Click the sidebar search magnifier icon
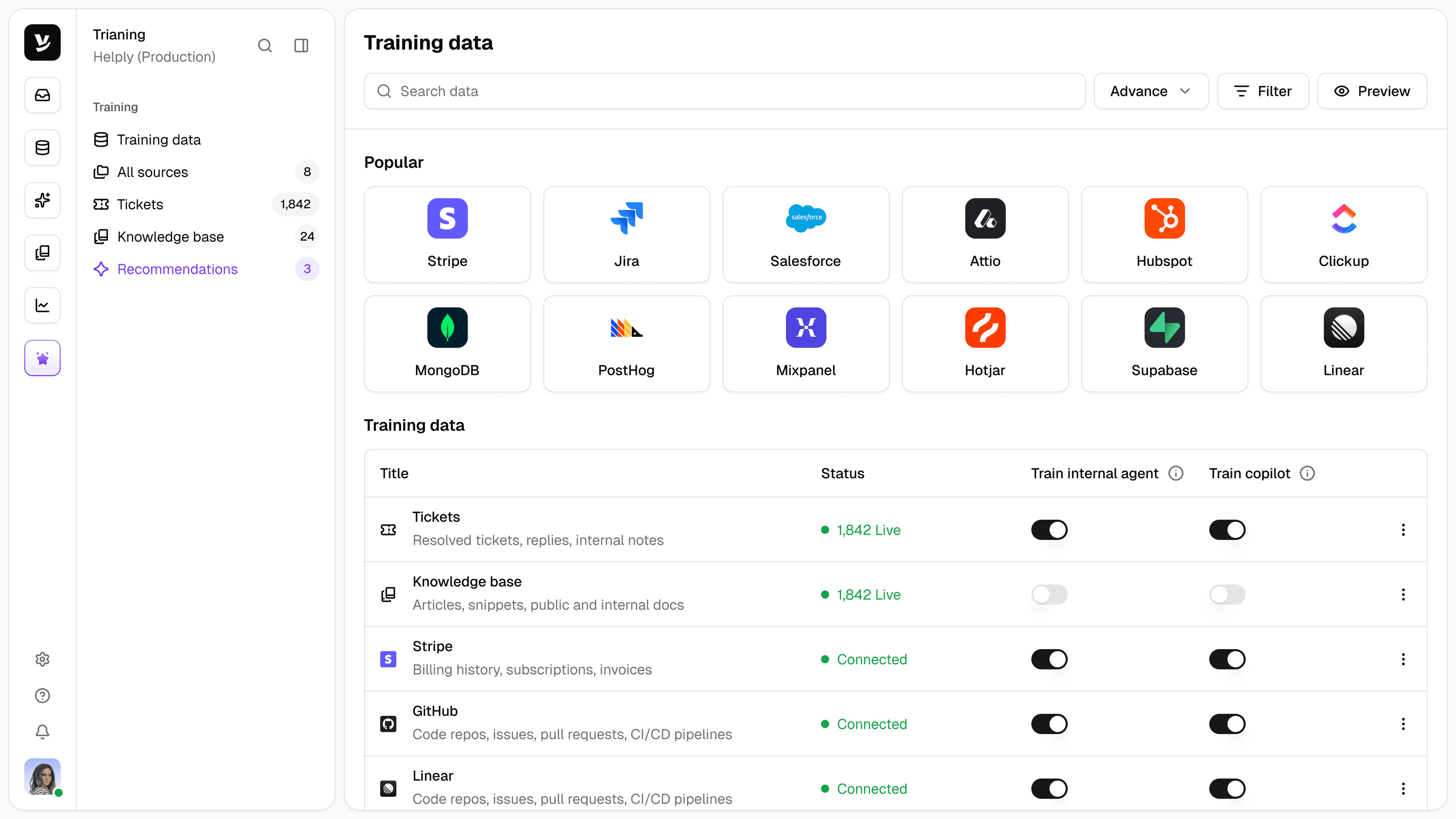This screenshot has width=1456, height=819. [265, 45]
